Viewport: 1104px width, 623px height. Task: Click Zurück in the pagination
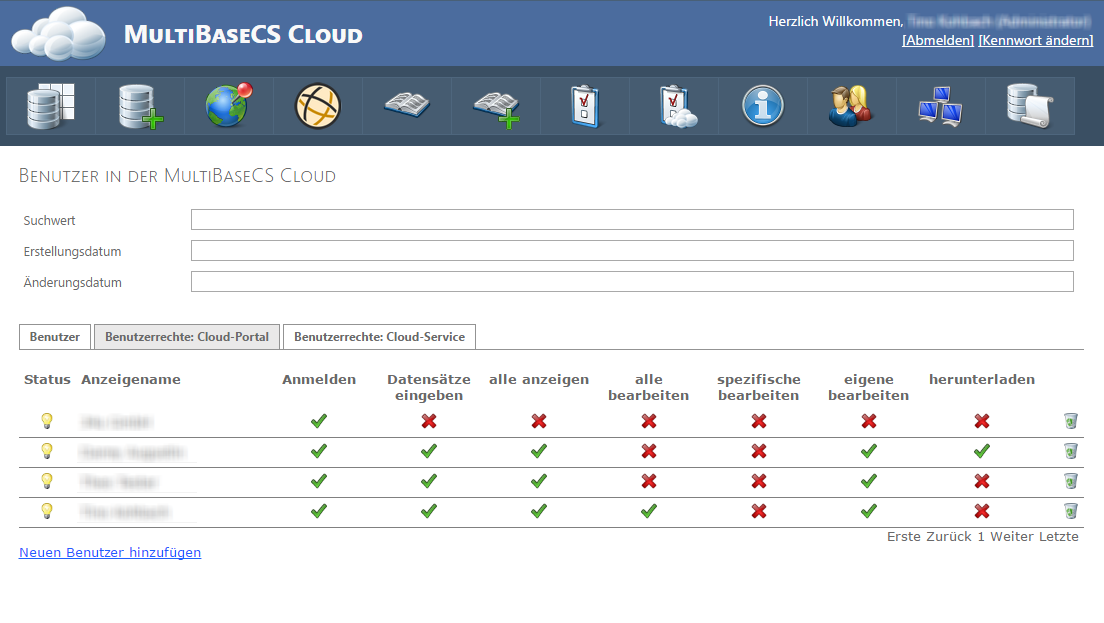click(949, 536)
